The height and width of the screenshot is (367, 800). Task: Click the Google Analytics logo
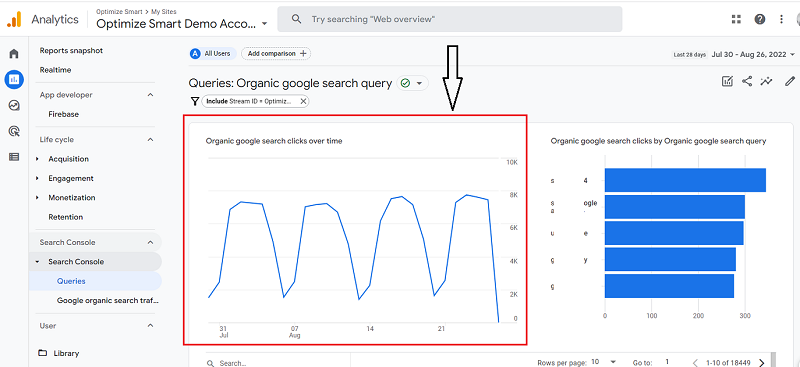14,19
